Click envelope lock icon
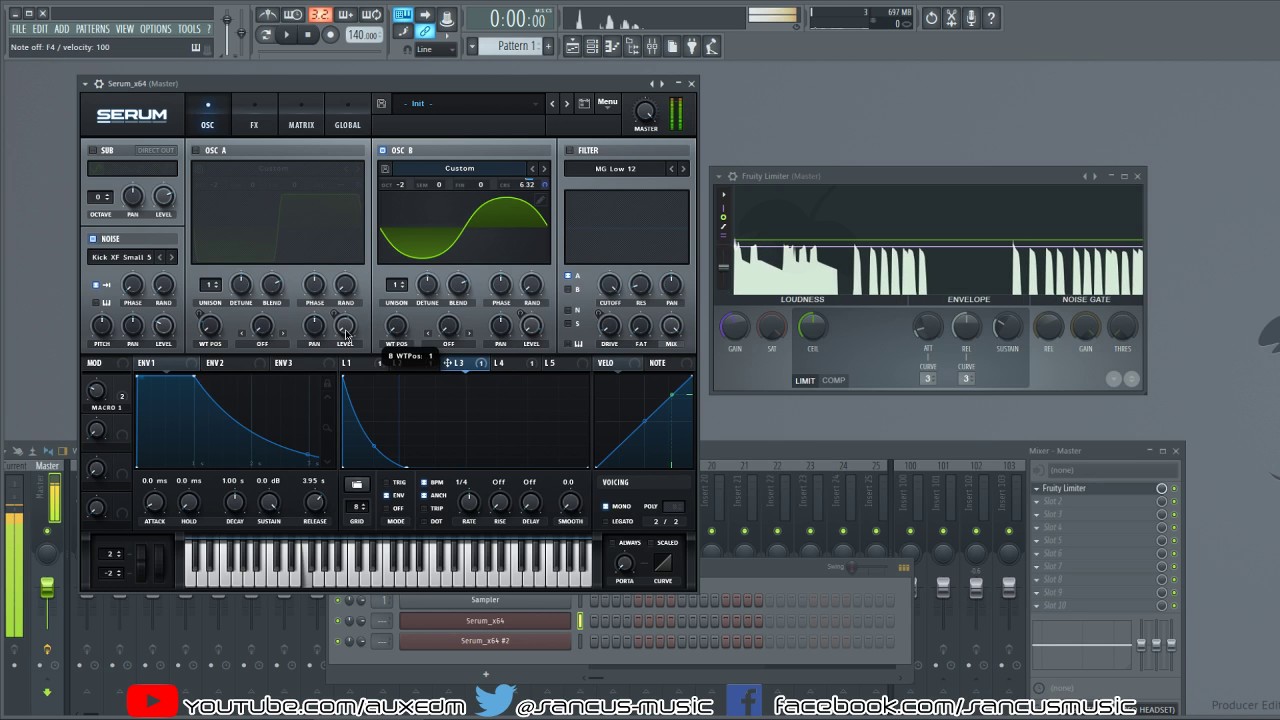Screen dimensions: 1280x720 (327, 383)
